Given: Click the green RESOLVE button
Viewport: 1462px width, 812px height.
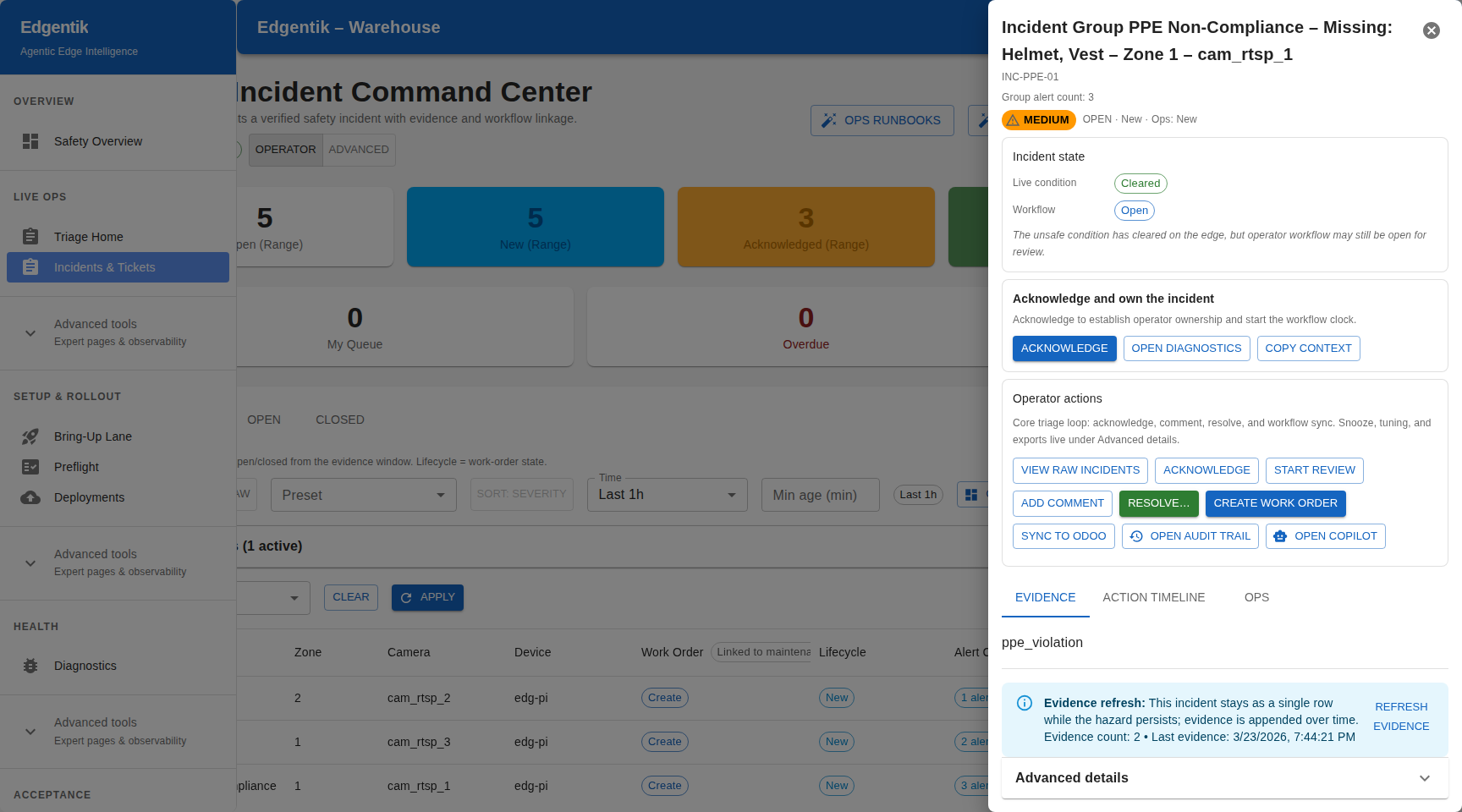Looking at the screenshot, I should coord(1158,503).
